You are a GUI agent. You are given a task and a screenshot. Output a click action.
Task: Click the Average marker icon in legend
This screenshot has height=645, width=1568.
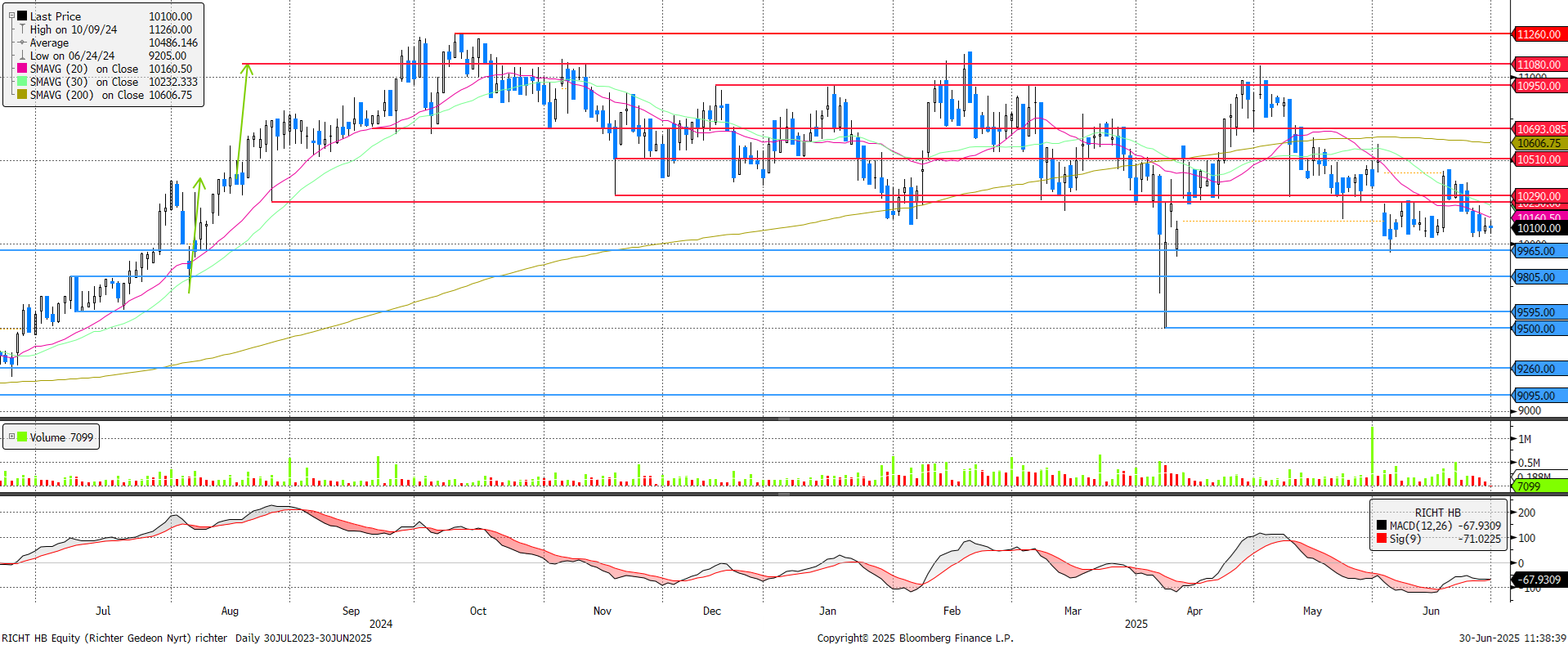click(x=22, y=43)
